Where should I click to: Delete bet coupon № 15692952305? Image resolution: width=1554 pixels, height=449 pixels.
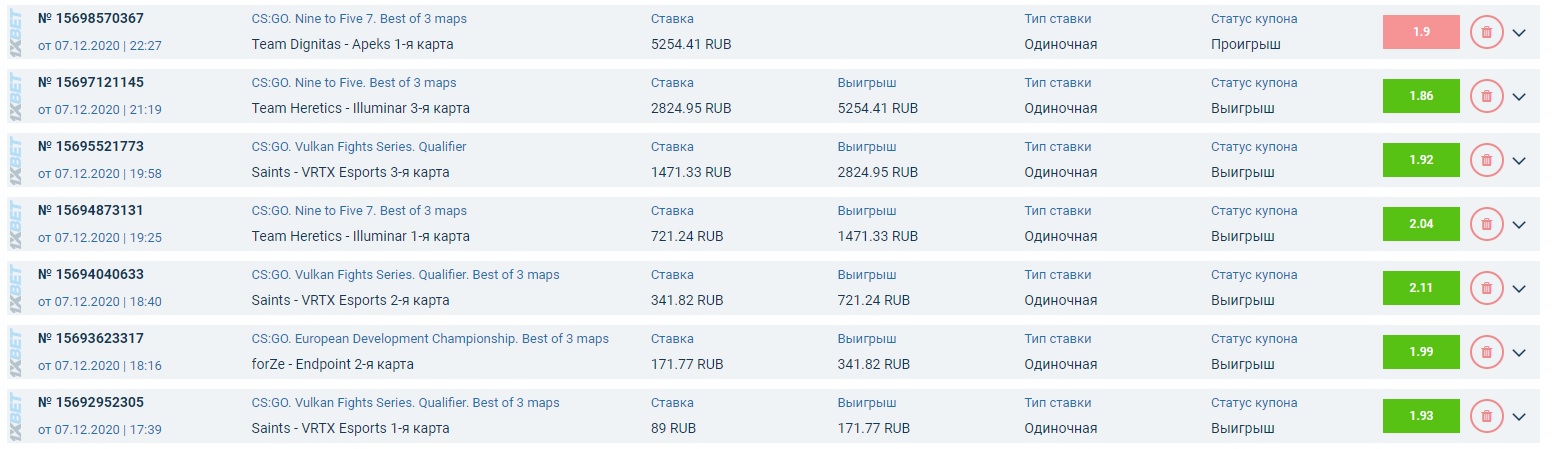pyautogui.click(x=1486, y=416)
